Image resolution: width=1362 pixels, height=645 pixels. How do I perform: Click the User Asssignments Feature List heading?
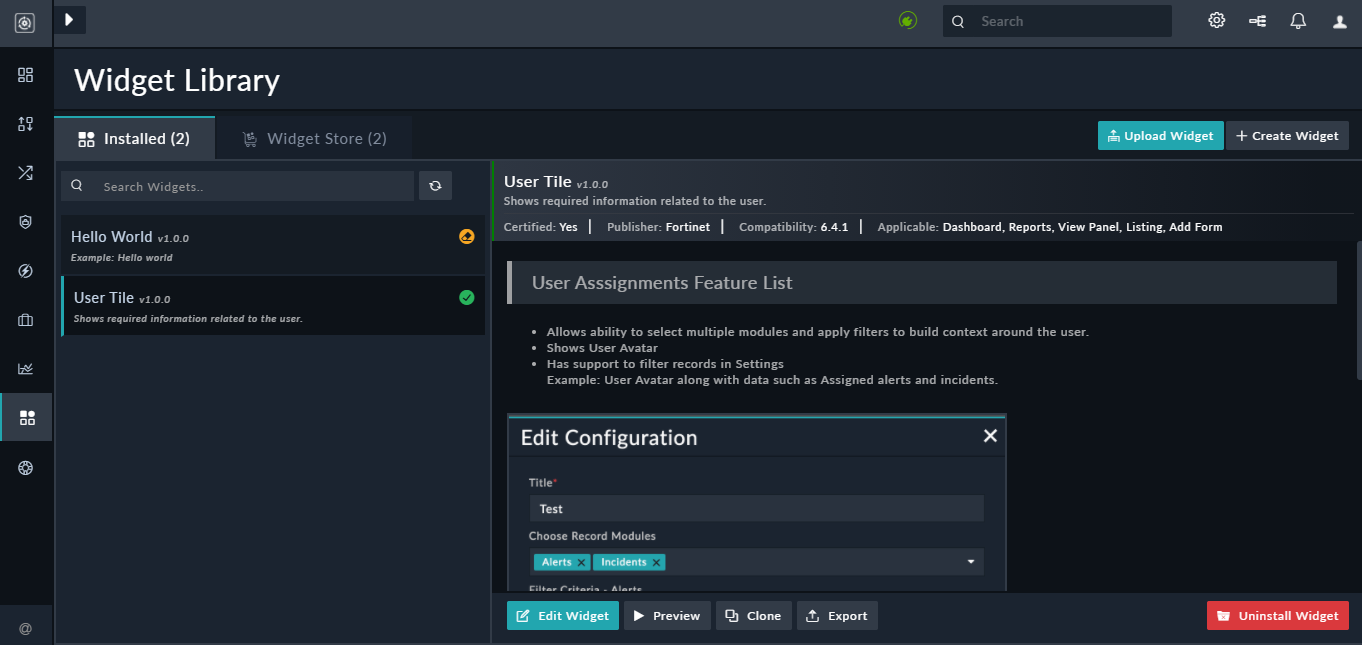662,283
